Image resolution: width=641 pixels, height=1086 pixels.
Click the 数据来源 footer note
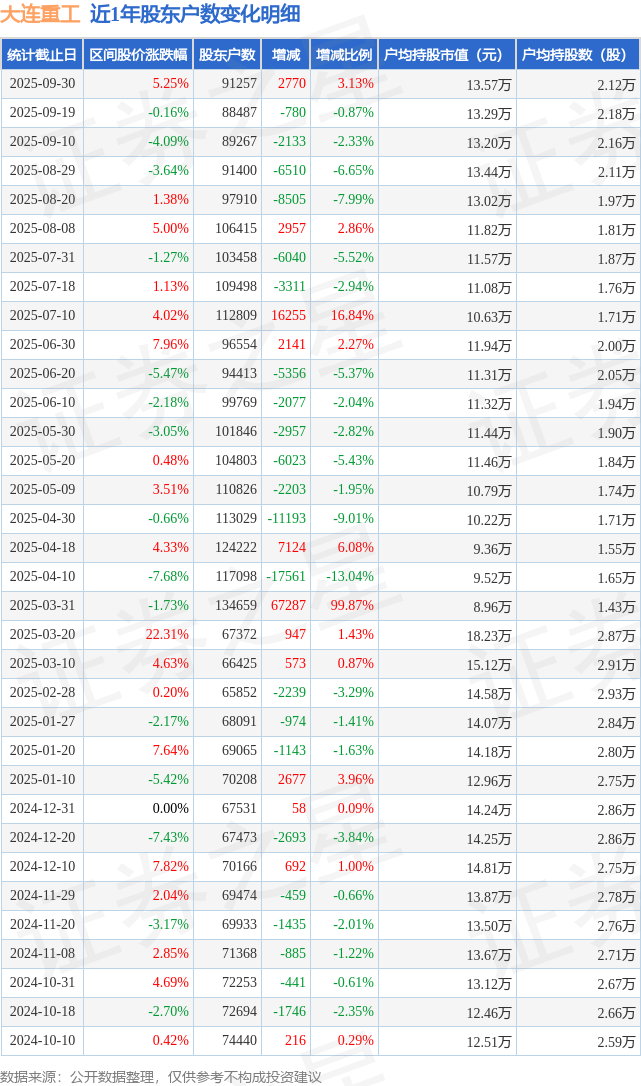(x=161, y=1076)
